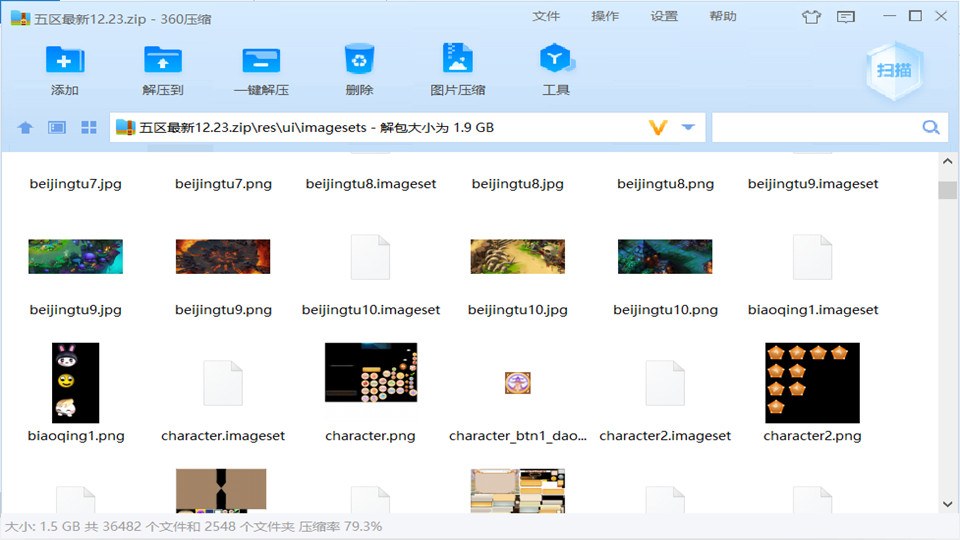The height and width of the screenshot is (540, 960).
Task: Select the character2.png thumbnail
Action: [x=812, y=383]
